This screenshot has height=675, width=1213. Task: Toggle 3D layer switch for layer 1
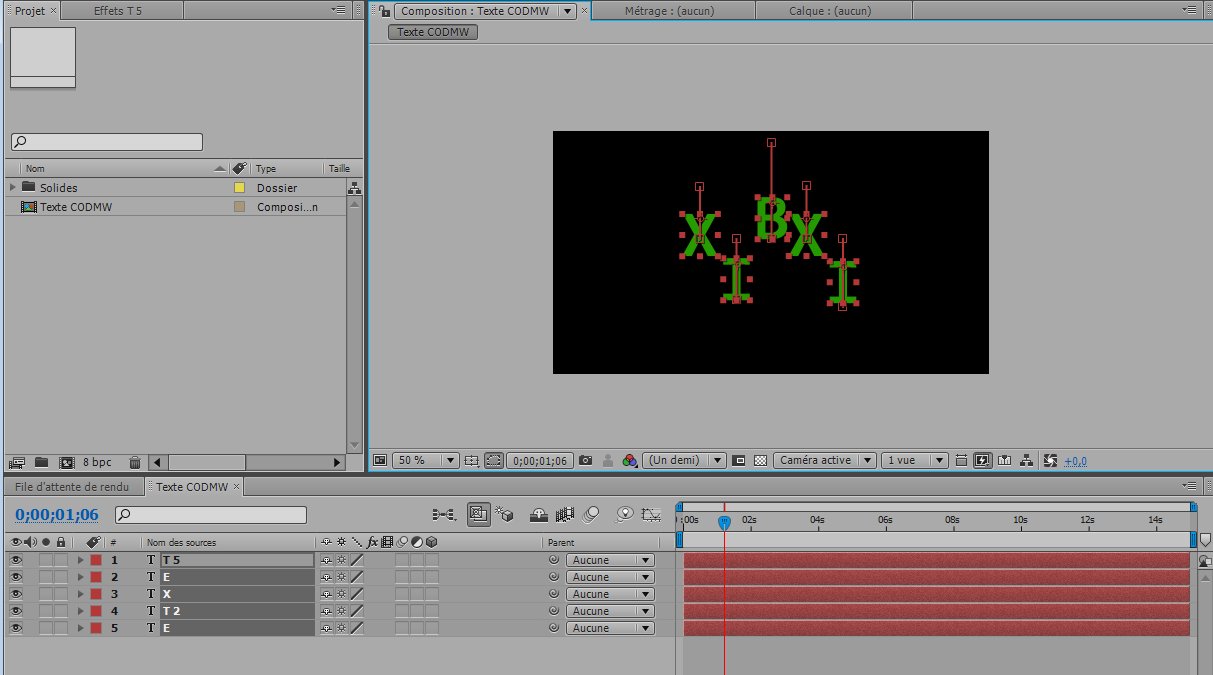(x=432, y=560)
